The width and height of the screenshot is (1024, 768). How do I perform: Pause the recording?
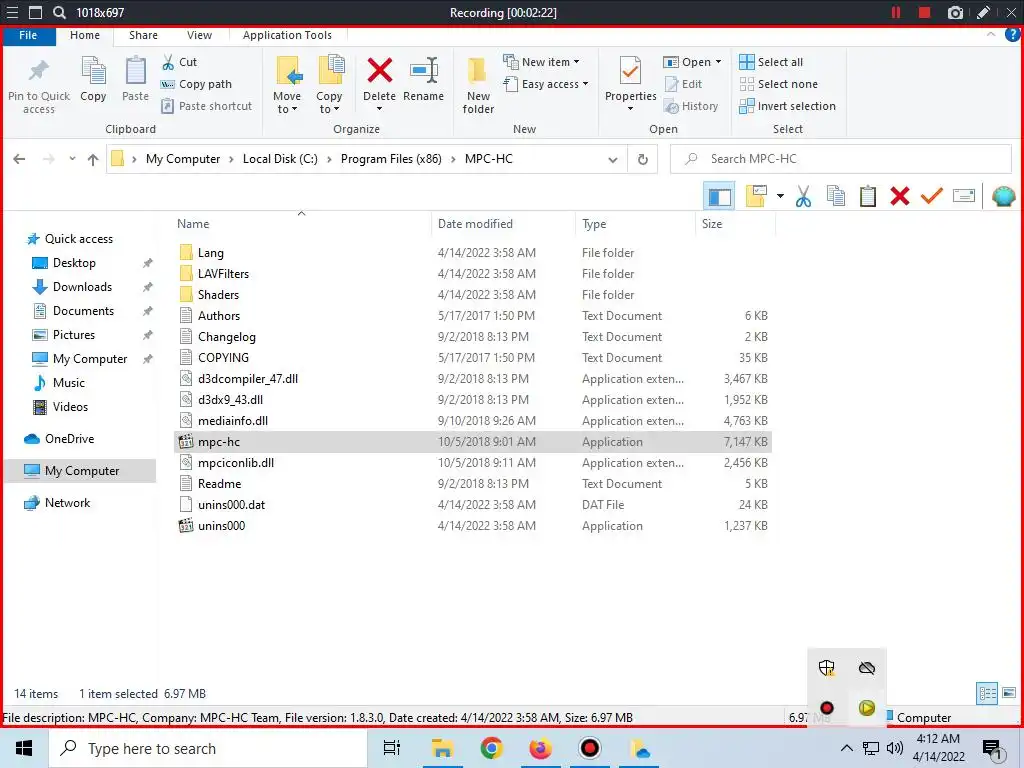coord(895,12)
